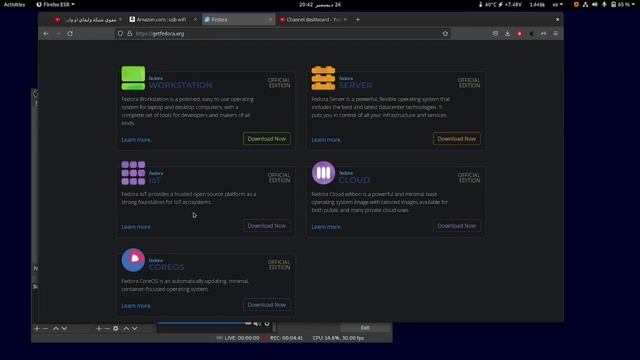The height and width of the screenshot is (360, 640).
Task: Click Fedora CoreOS logo
Action: [133, 260]
